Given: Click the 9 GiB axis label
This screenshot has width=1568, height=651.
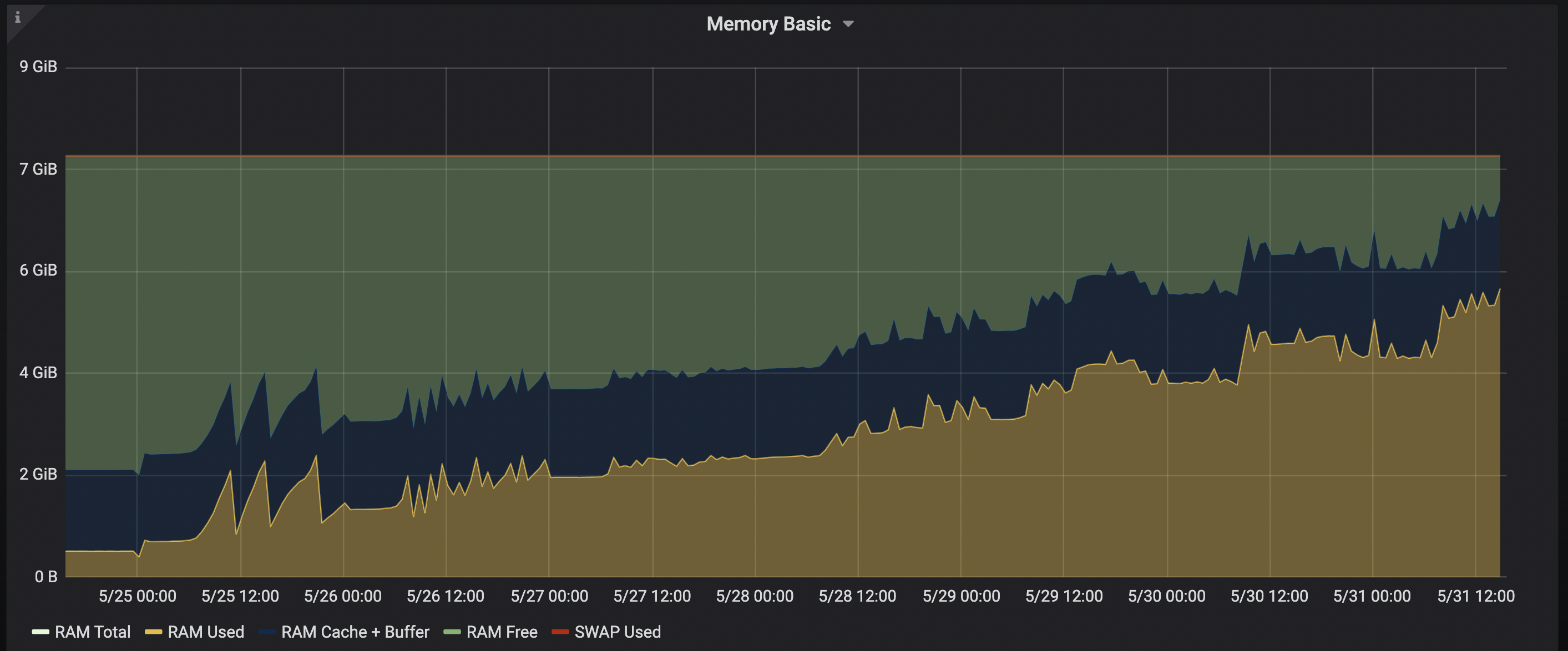Looking at the screenshot, I should tap(38, 67).
